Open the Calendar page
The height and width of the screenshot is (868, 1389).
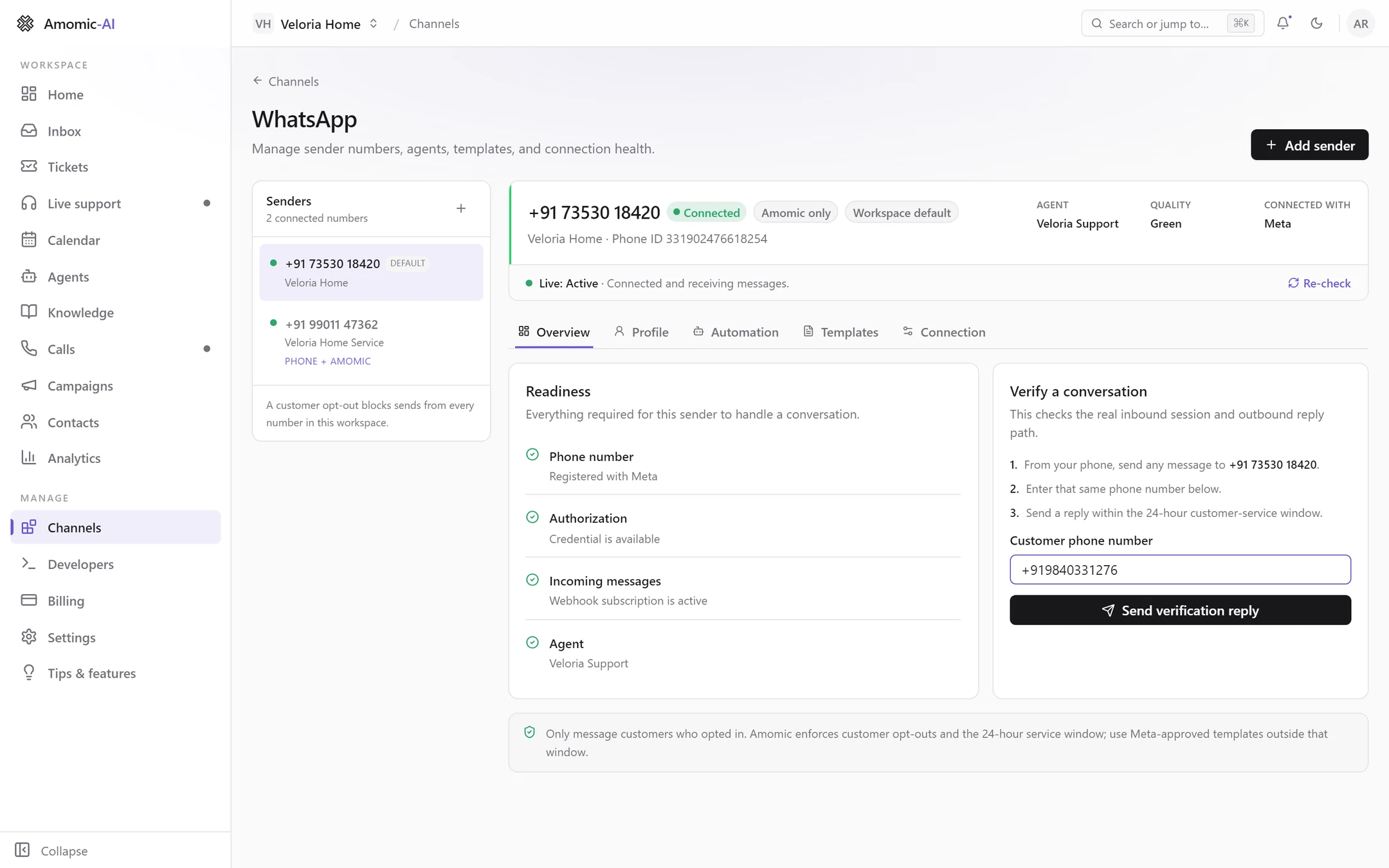(x=115, y=240)
